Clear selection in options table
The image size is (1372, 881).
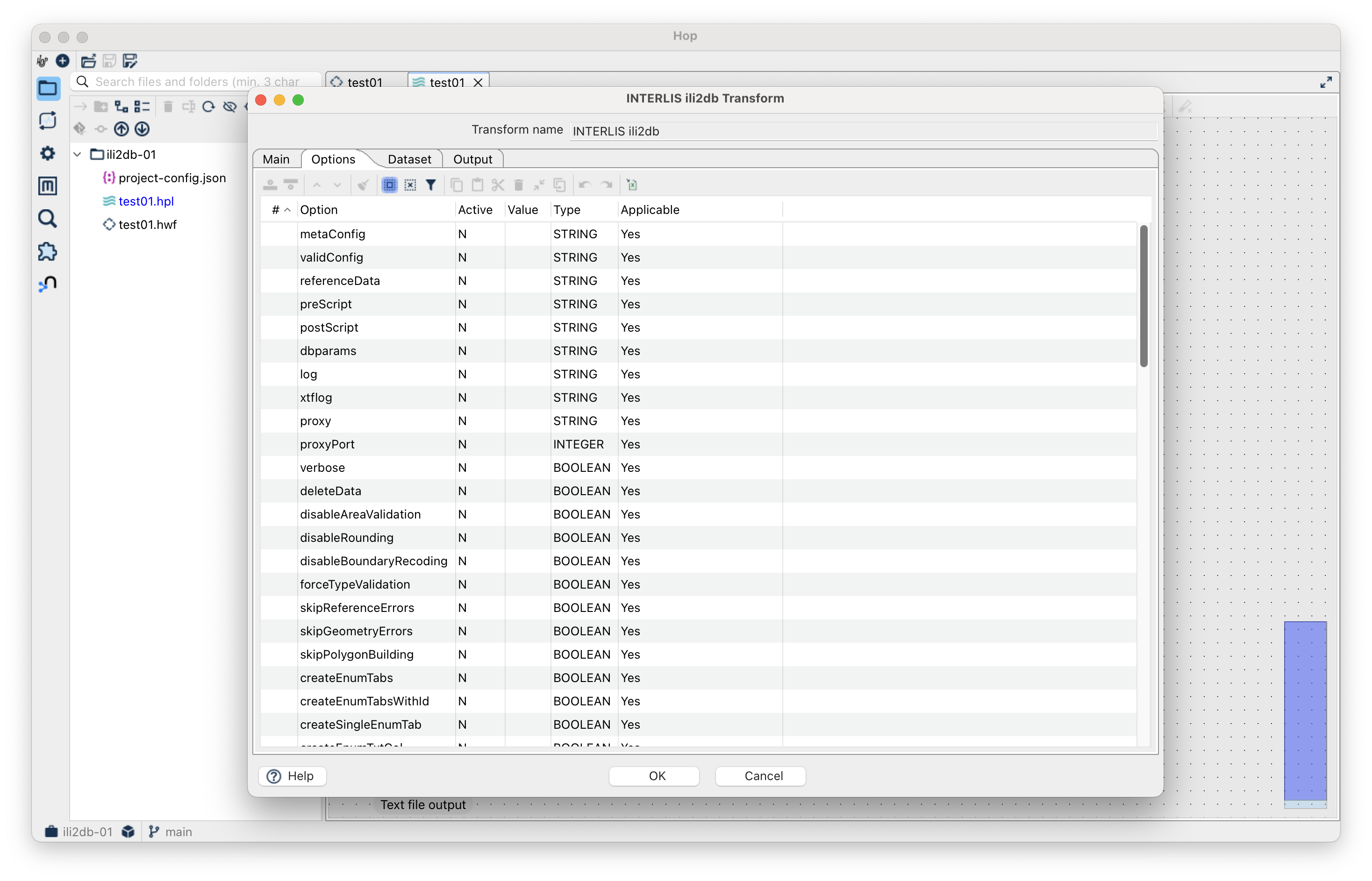click(x=410, y=185)
